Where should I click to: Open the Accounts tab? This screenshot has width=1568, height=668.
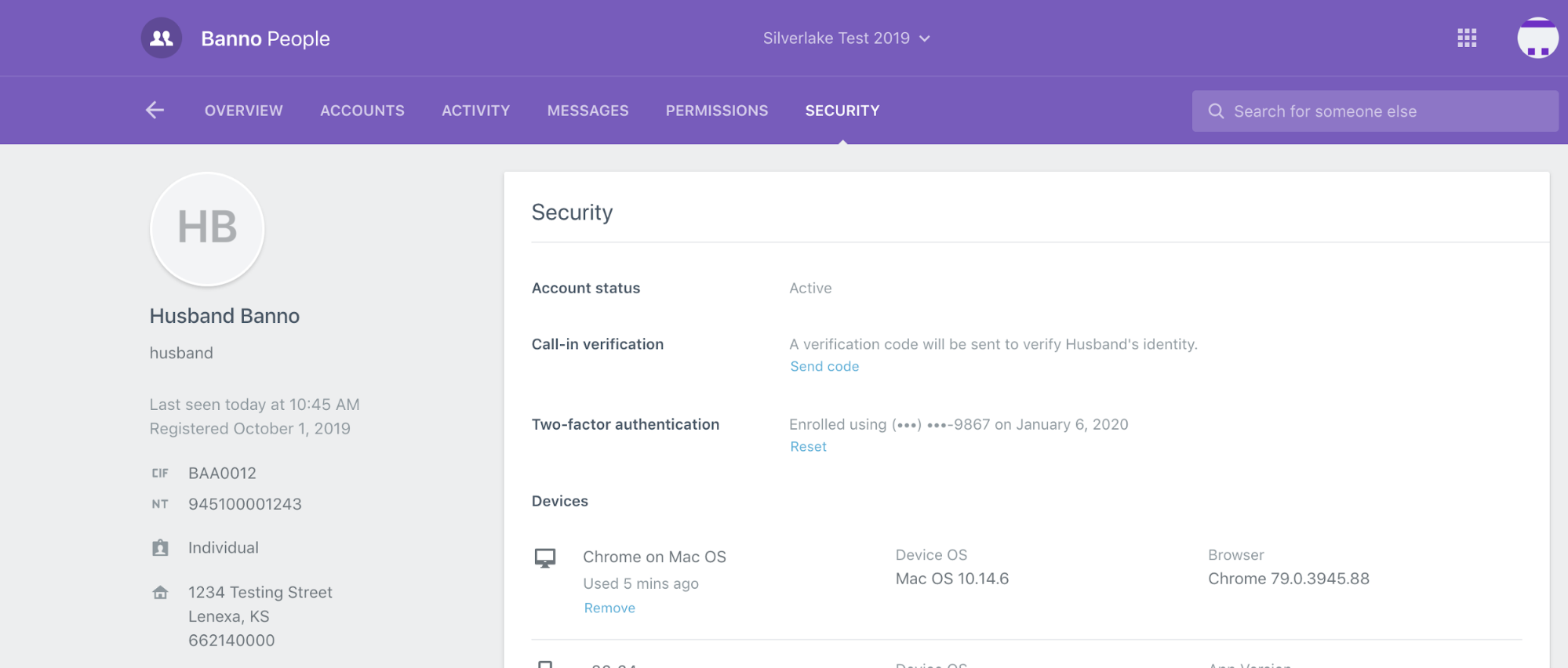coord(362,111)
